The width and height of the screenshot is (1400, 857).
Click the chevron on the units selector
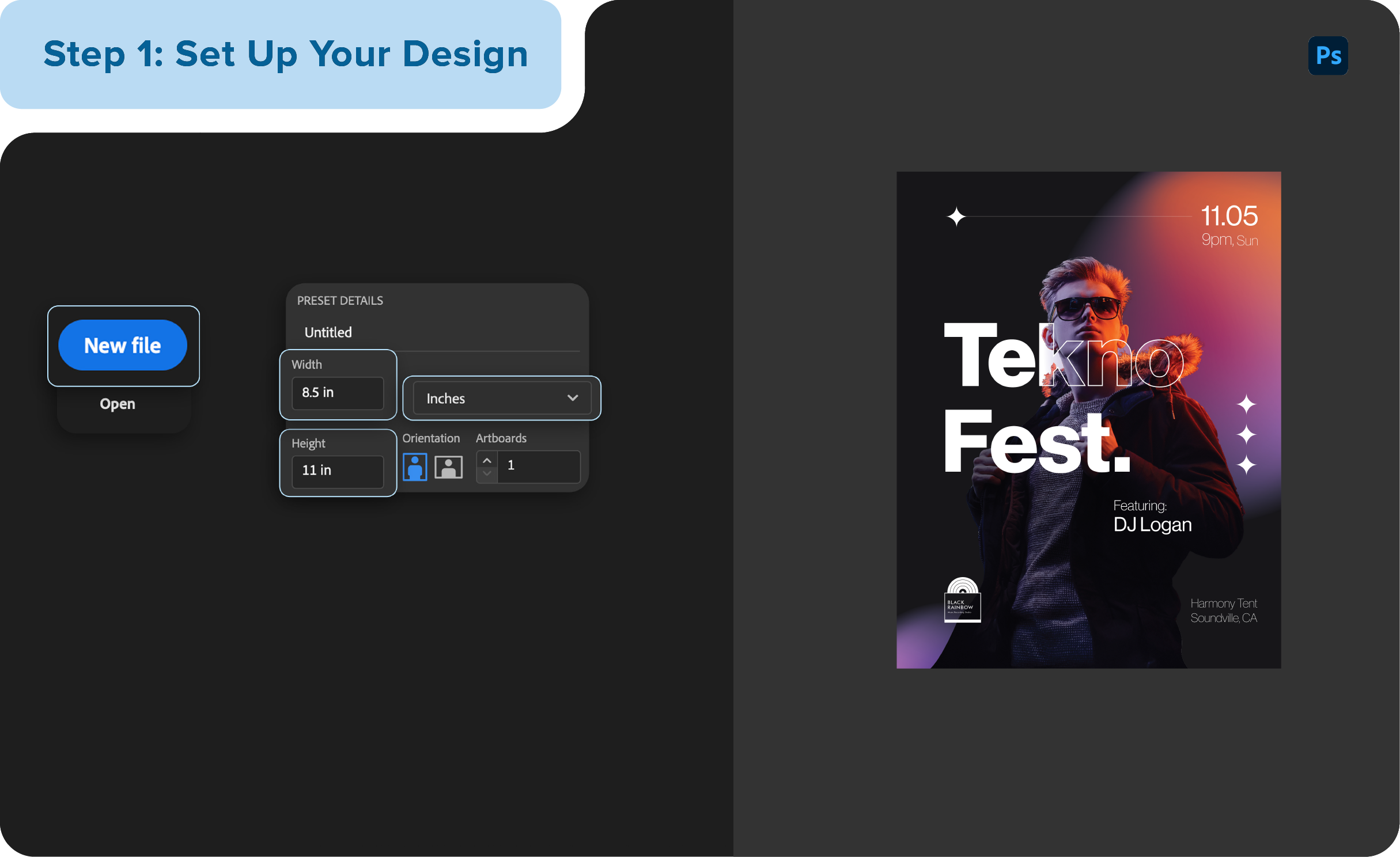click(572, 398)
